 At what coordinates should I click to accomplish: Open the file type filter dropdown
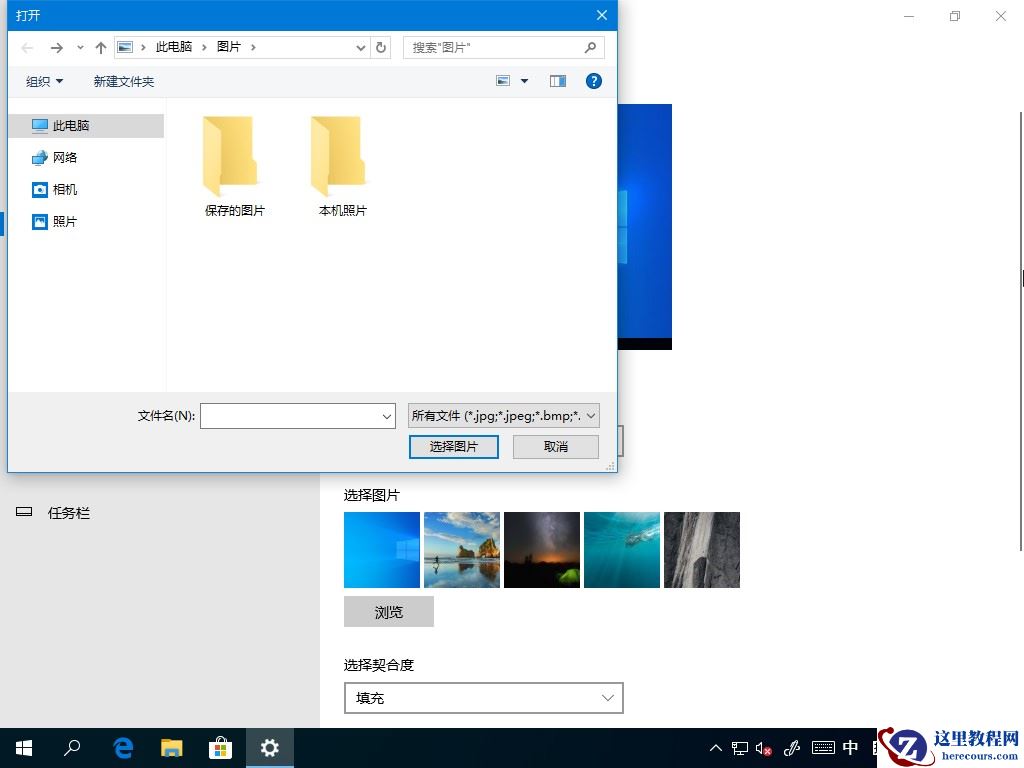[x=502, y=415]
